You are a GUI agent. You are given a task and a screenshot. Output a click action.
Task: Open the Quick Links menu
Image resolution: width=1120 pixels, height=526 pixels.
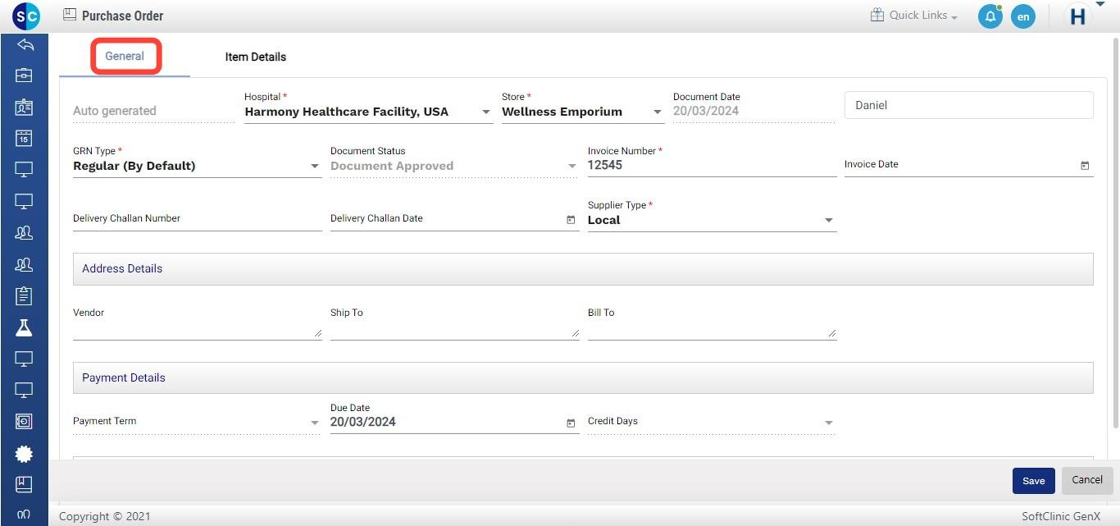914,16
